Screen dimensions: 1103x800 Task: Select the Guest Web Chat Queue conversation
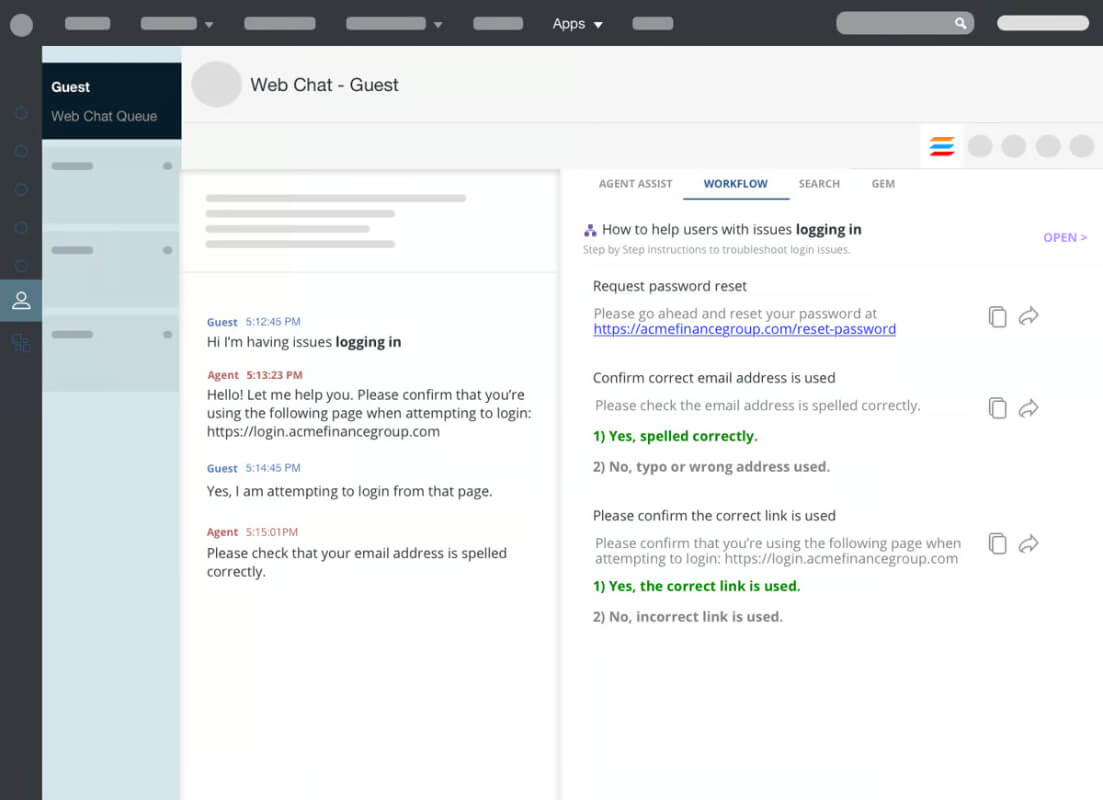[112, 101]
